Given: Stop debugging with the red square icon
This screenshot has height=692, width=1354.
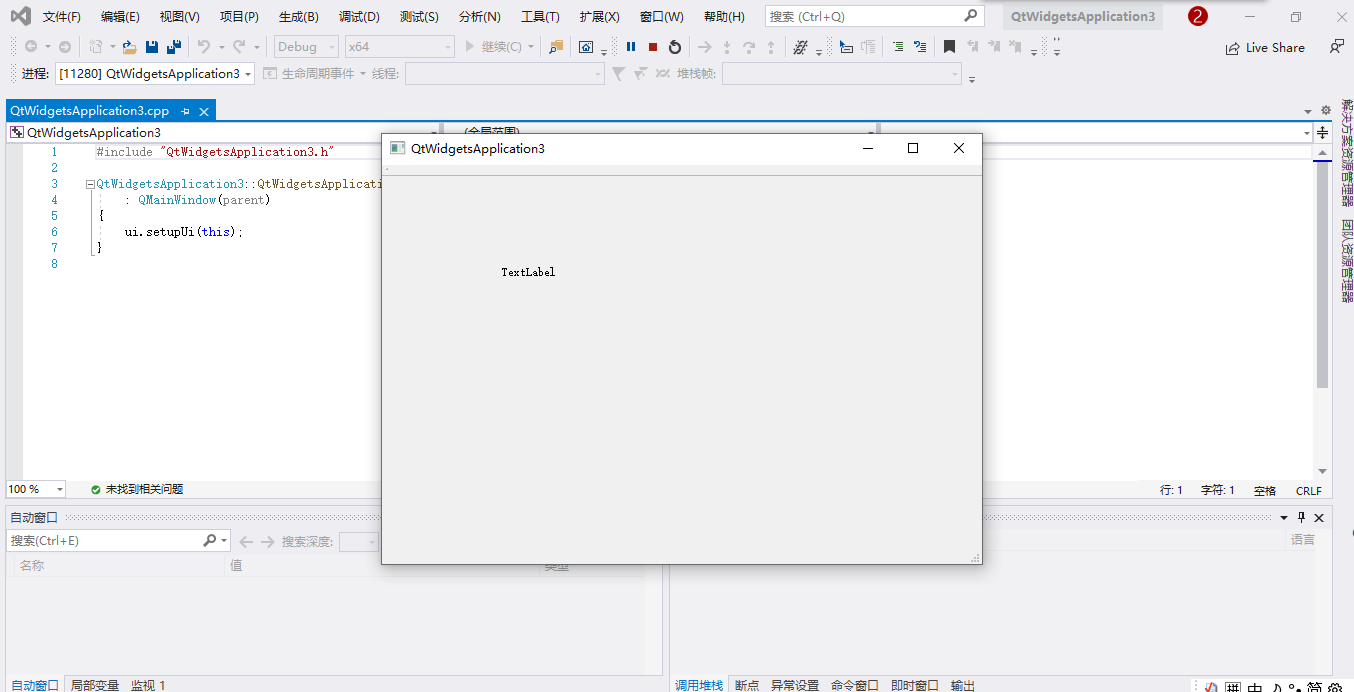Looking at the screenshot, I should click(x=653, y=47).
